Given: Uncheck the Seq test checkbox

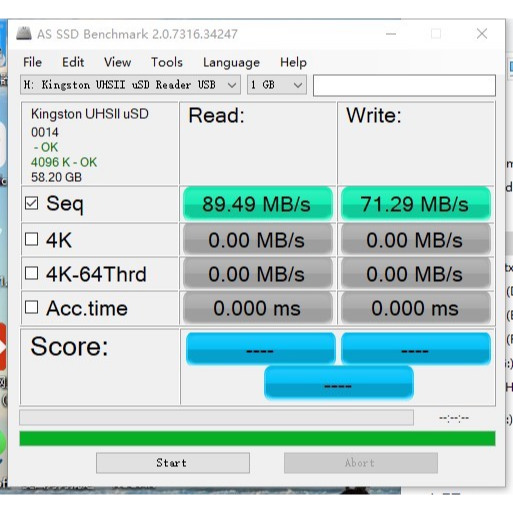Looking at the screenshot, I should click(x=31, y=203).
